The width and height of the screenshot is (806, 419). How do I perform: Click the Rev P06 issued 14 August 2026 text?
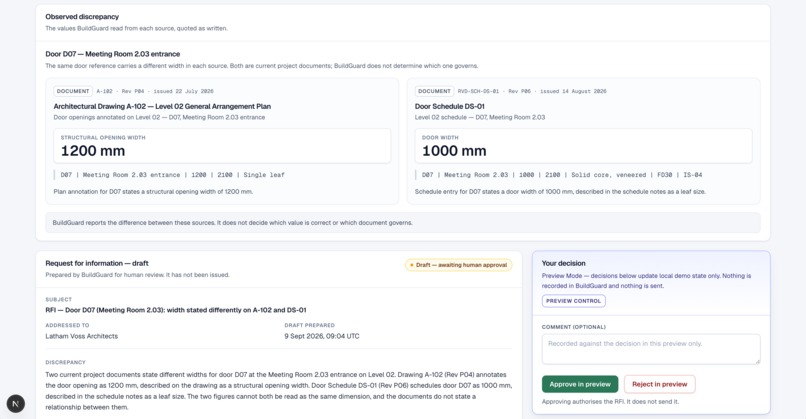(557, 91)
